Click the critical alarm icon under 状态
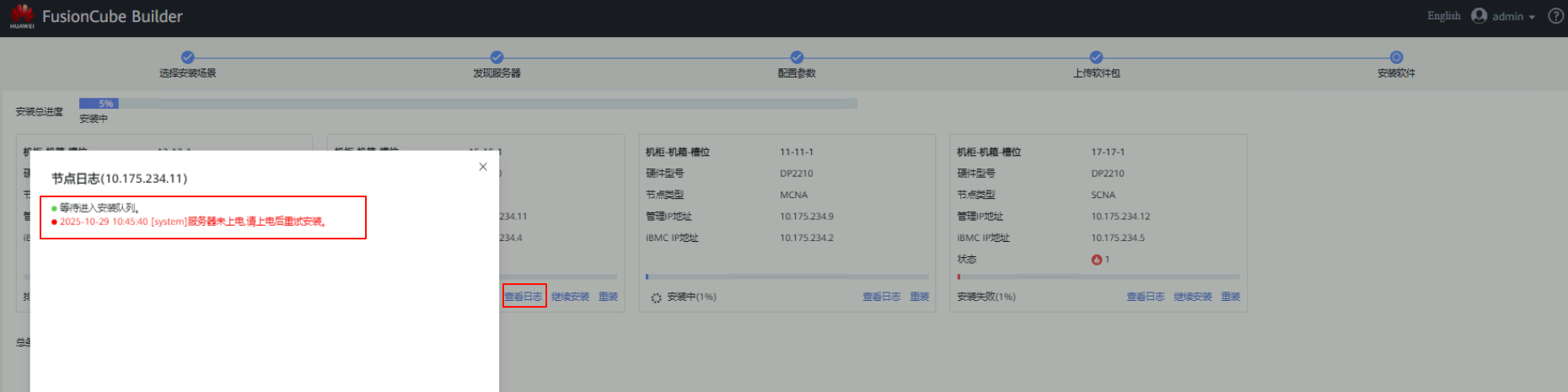 pos(1096,260)
